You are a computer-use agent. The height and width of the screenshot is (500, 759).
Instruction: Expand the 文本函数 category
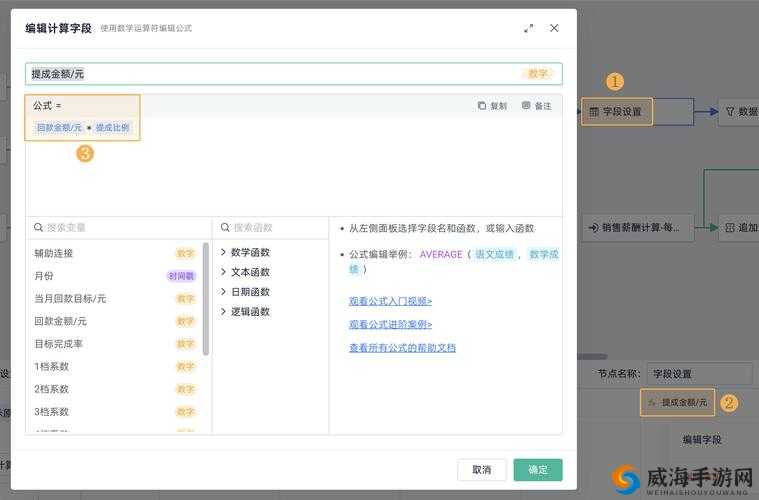[x=245, y=272]
